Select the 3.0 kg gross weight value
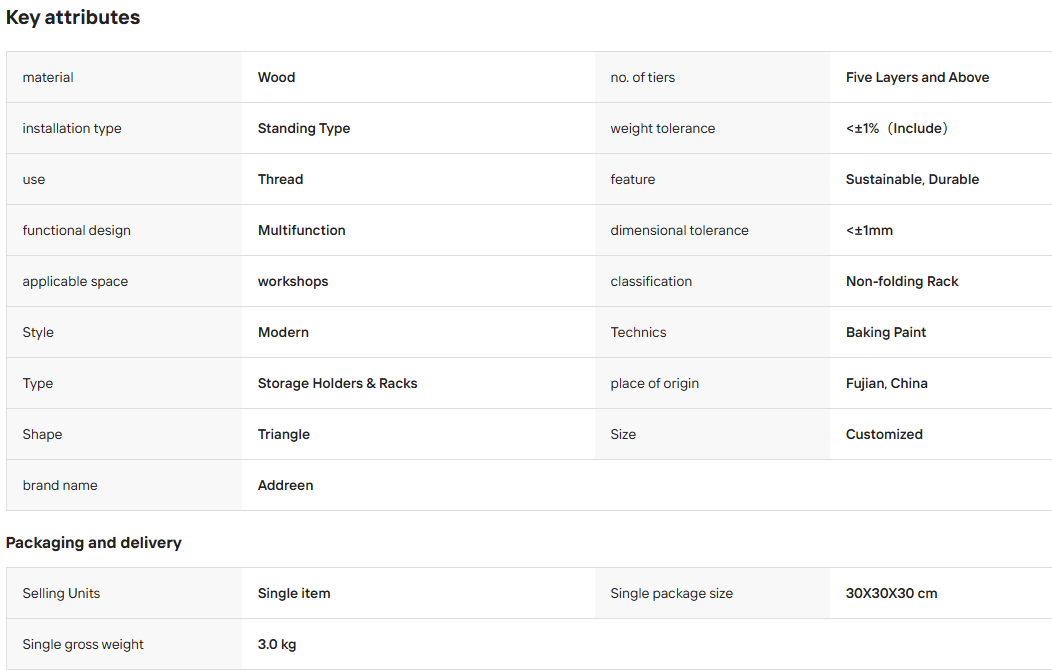The height and width of the screenshot is (670, 1052). [x=276, y=644]
